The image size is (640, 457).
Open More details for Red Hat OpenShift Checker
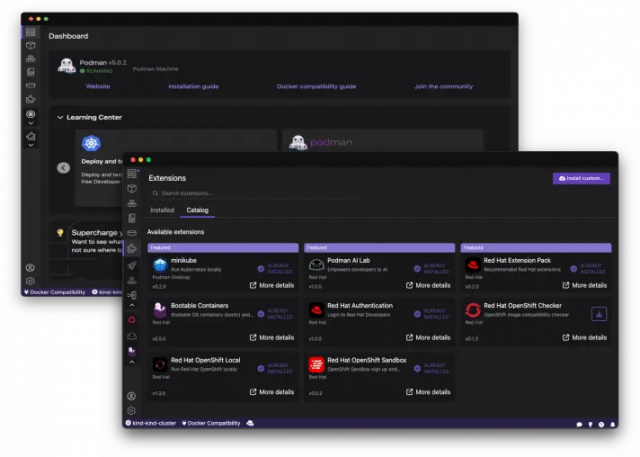584,337
